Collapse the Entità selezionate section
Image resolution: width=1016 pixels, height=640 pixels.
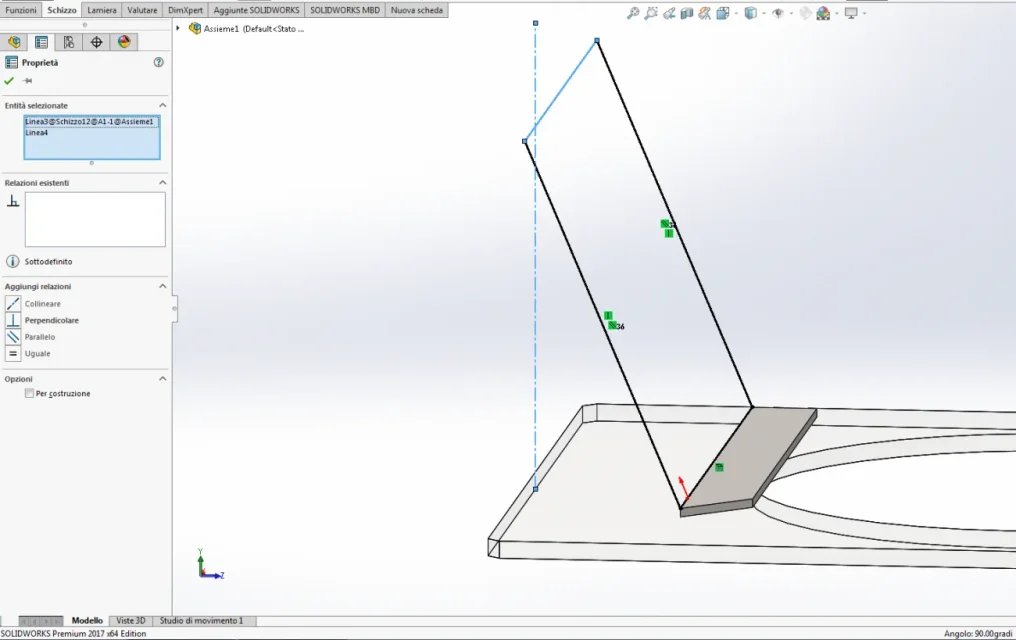[163, 105]
